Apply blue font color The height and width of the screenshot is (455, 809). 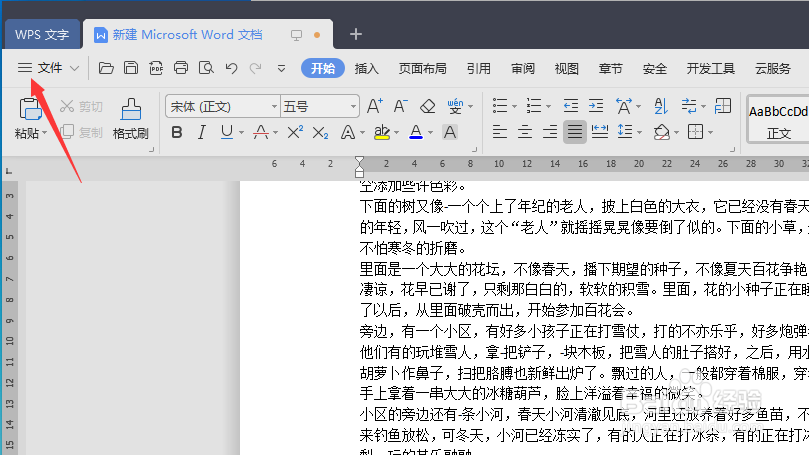point(416,133)
